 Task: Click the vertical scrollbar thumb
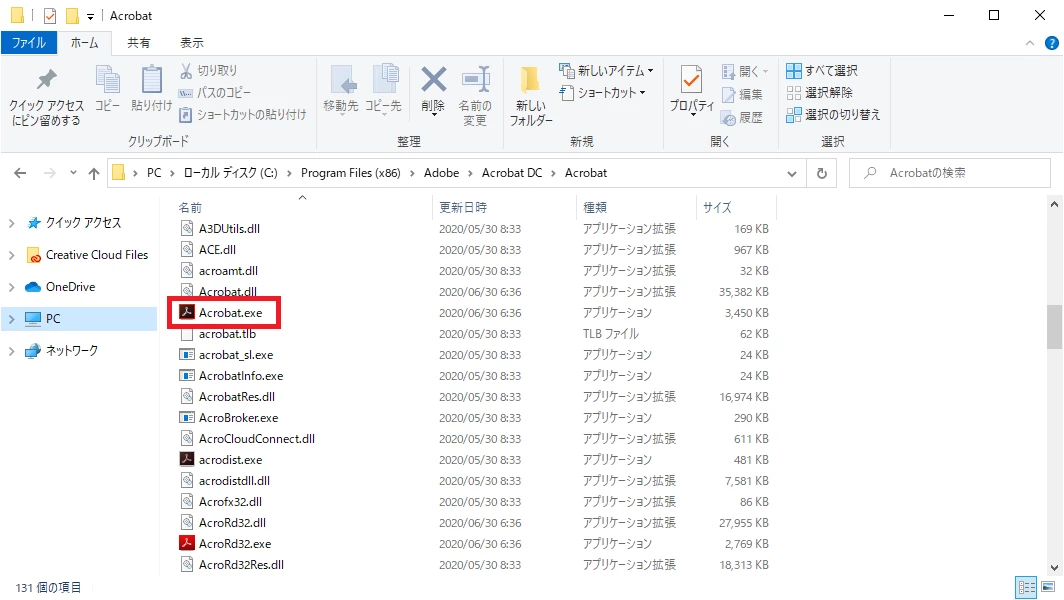point(1054,326)
